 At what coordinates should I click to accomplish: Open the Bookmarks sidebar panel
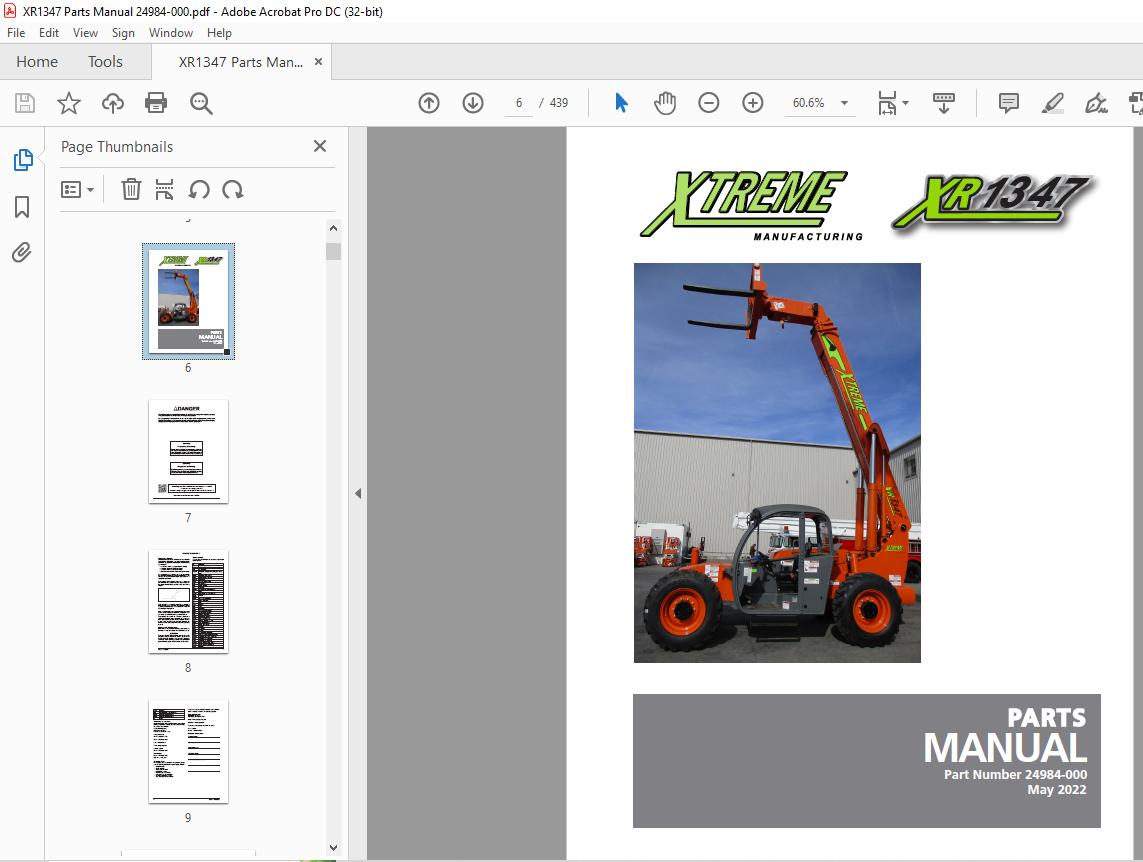point(22,207)
